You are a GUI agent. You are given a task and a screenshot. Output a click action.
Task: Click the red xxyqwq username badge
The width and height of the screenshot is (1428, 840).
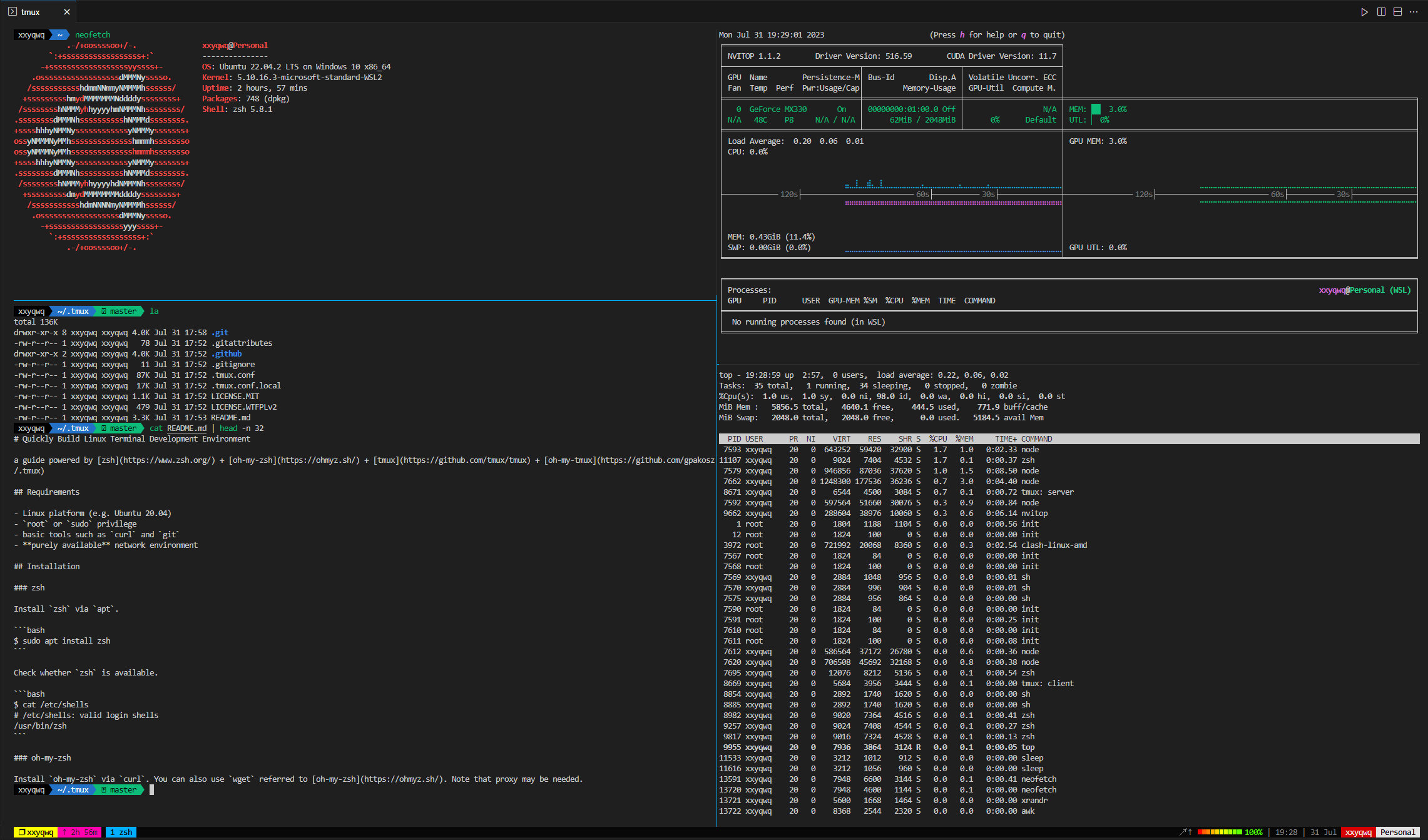(1358, 832)
